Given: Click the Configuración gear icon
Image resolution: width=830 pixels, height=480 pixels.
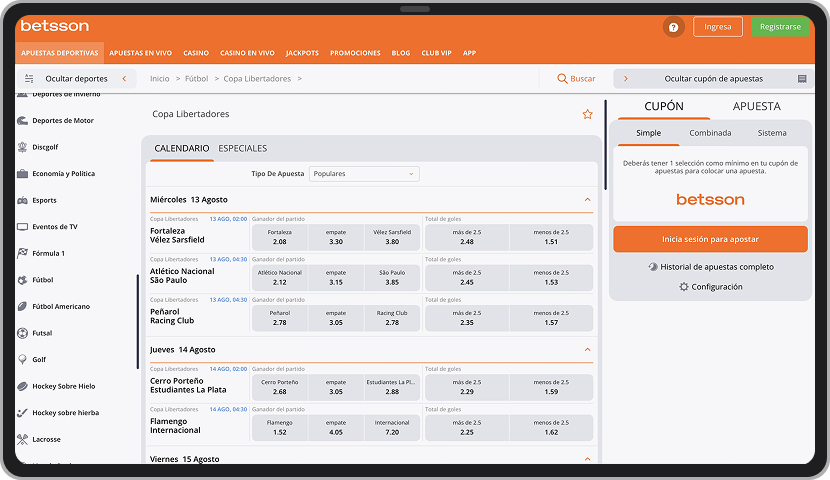Looking at the screenshot, I should coord(684,287).
